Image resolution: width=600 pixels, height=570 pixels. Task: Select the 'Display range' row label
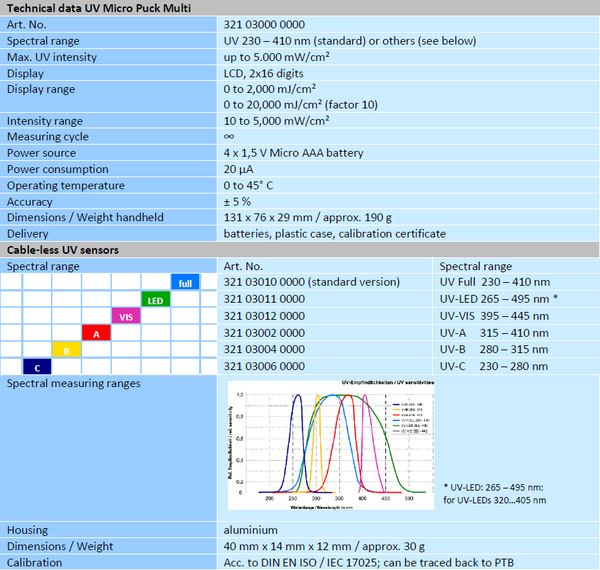point(41,89)
